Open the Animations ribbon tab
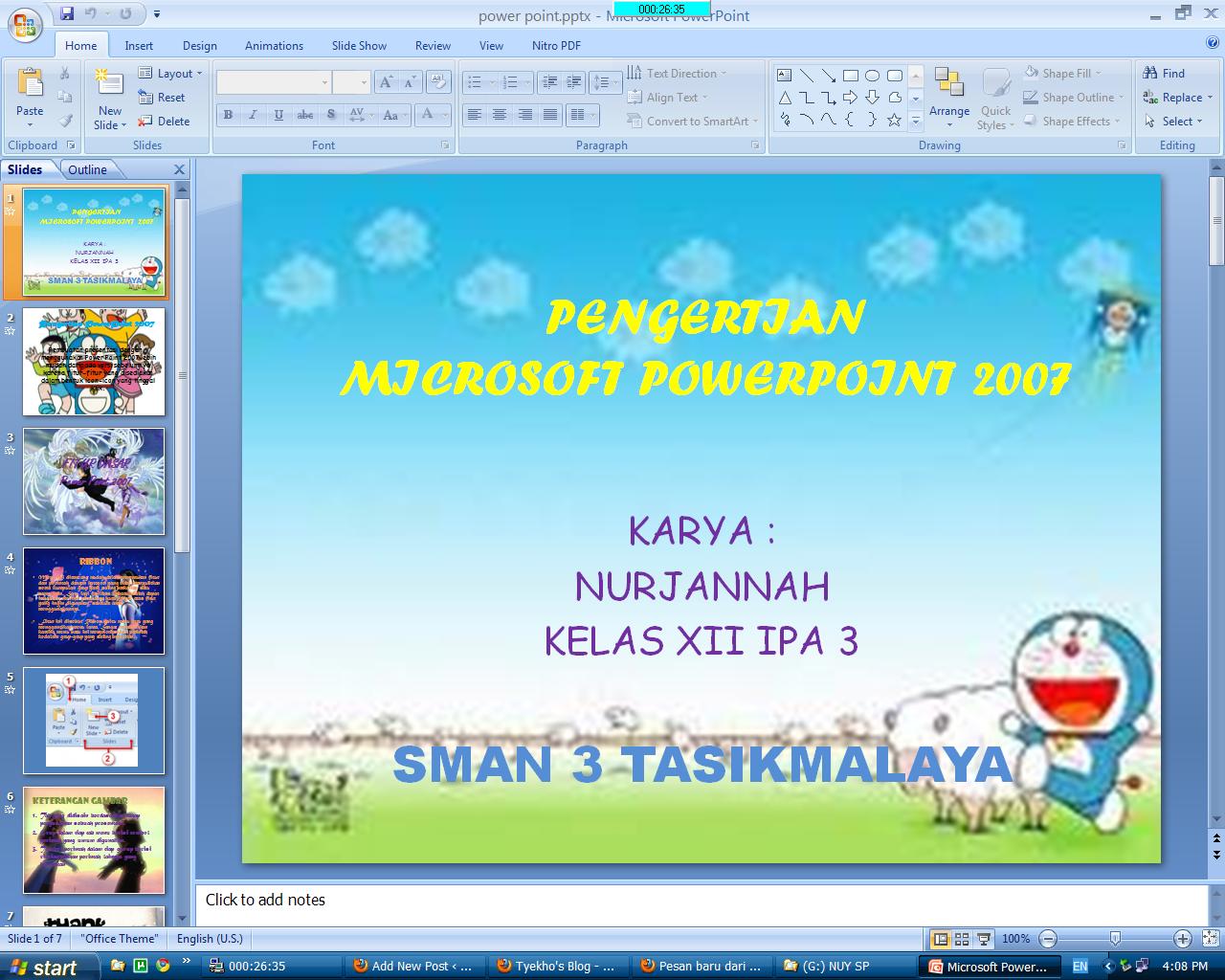The width and height of the screenshot is (1225, 980). (x=274, y=46)
